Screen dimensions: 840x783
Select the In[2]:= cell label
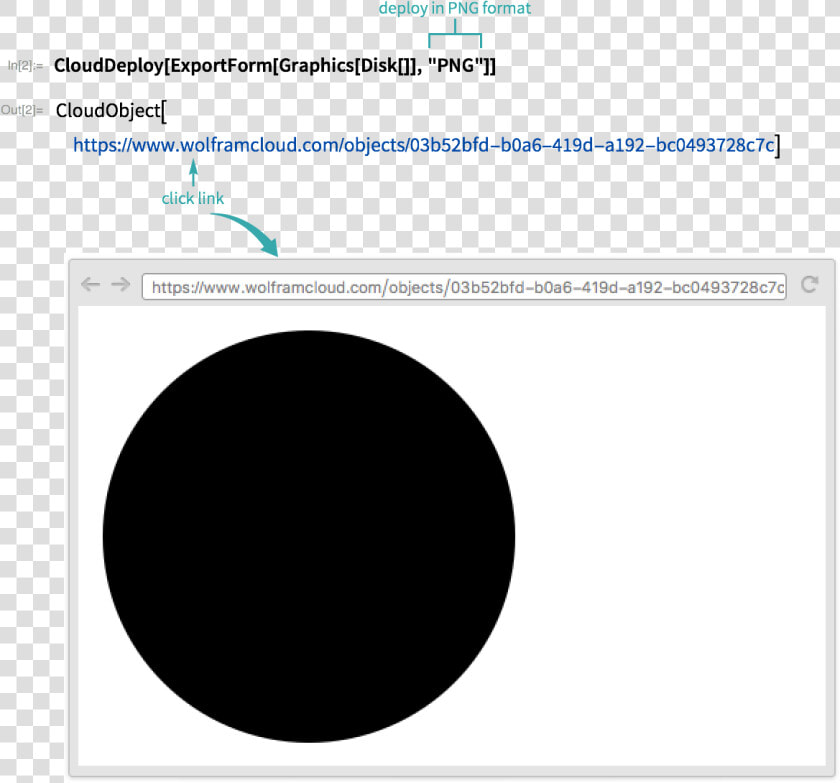pos(25,66)
